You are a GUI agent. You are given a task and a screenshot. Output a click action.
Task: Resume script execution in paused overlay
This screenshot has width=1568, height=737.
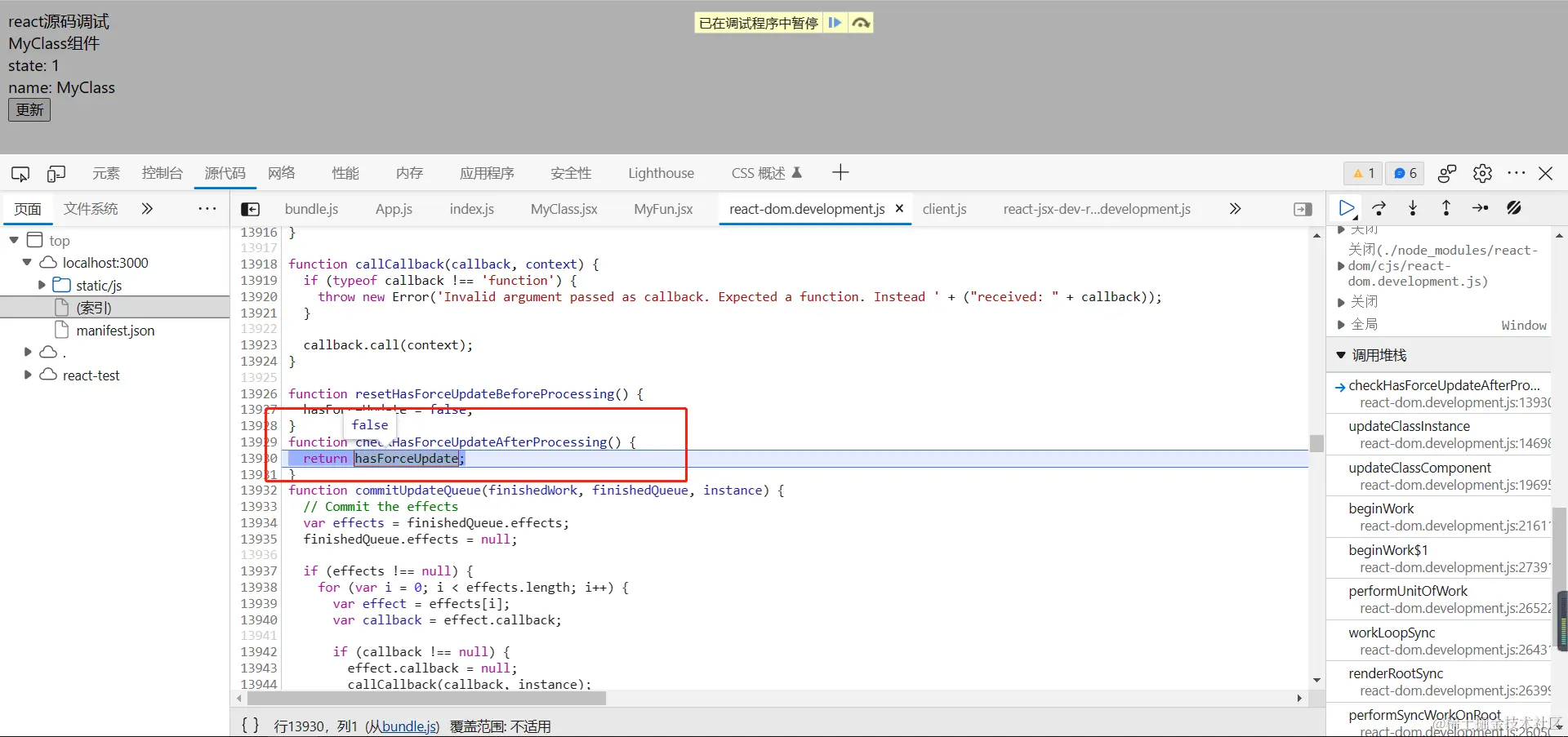click(835, 23)
